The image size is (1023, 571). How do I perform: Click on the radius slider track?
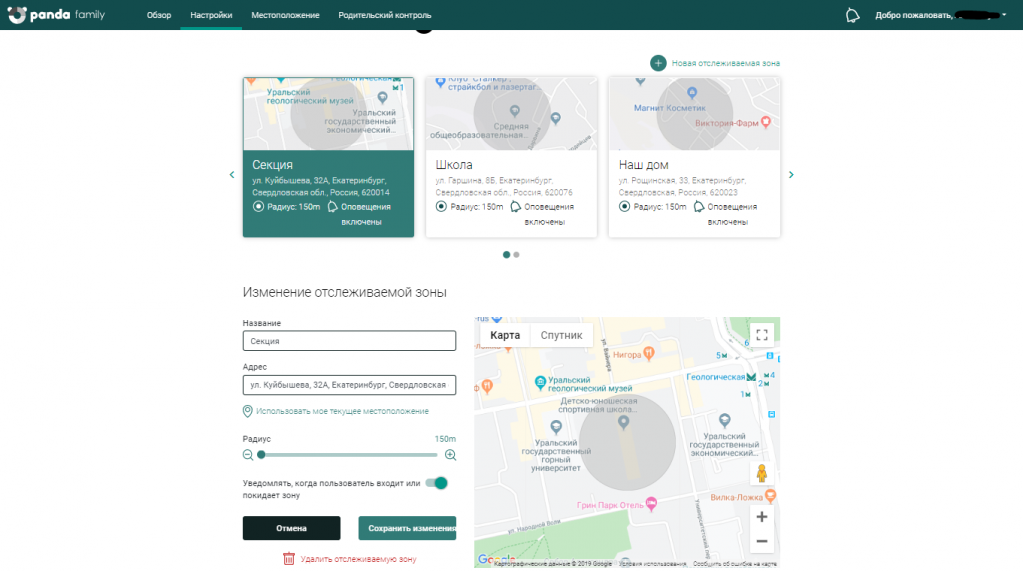pos(350,455)
